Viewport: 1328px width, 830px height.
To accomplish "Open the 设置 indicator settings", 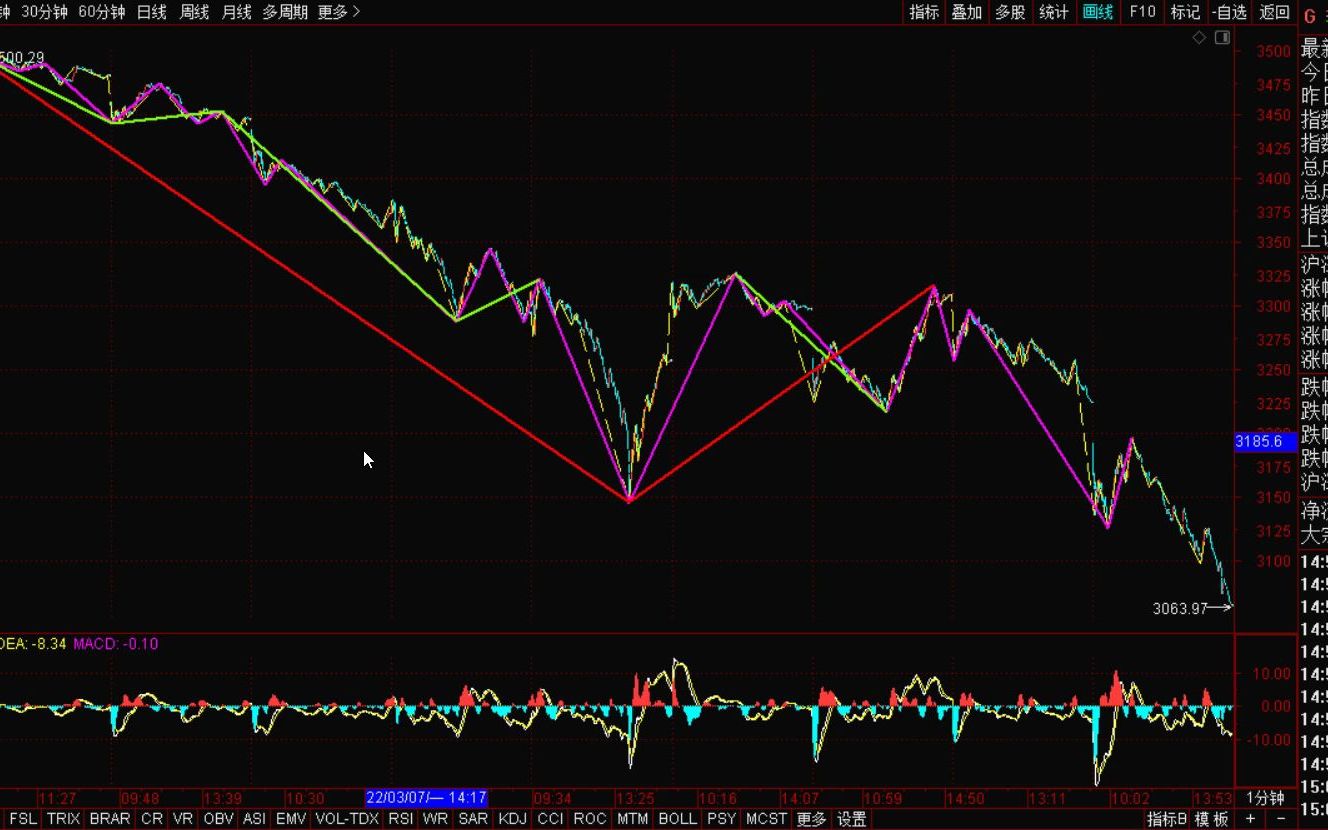I will tap(852, 819).
